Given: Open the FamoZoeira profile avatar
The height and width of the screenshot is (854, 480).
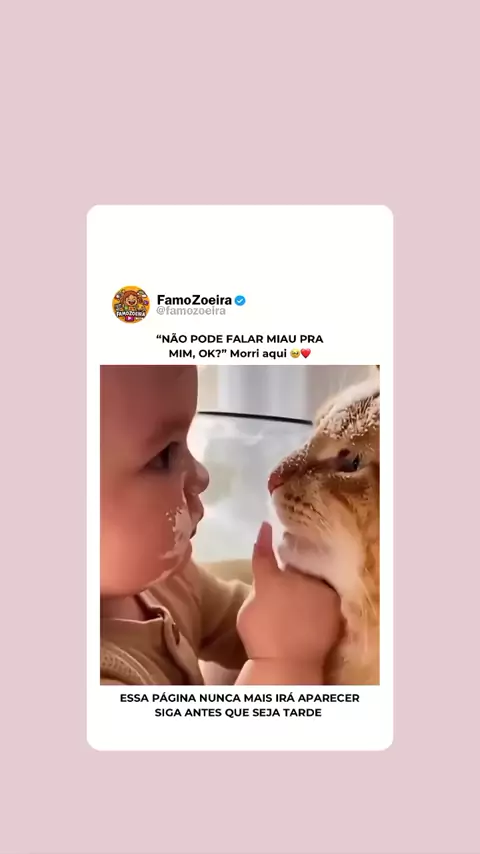Looking at the screenshot, I should coord(131,304).
